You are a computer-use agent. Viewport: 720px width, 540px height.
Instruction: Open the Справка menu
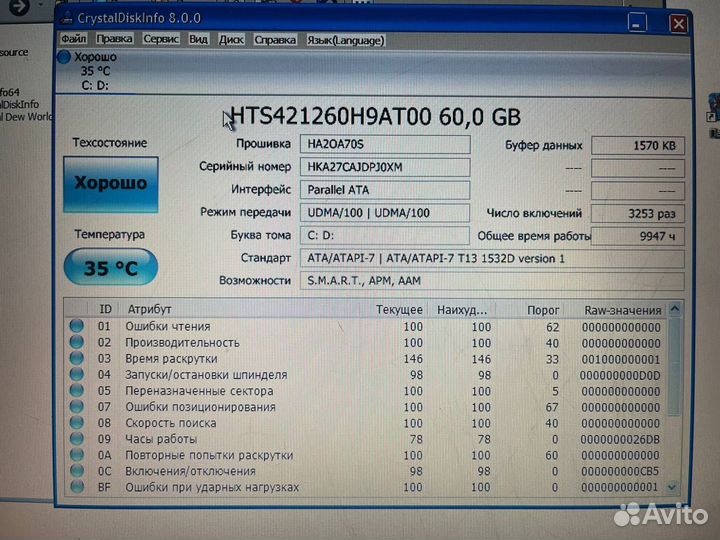[x=275, y=40]
